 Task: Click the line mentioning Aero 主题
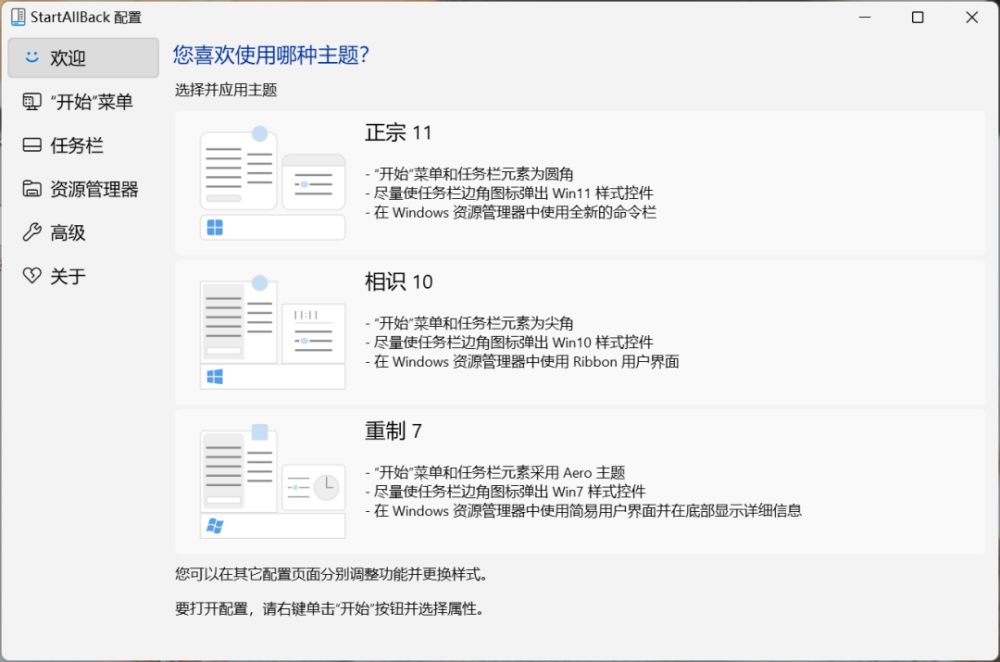pos(495,473)
